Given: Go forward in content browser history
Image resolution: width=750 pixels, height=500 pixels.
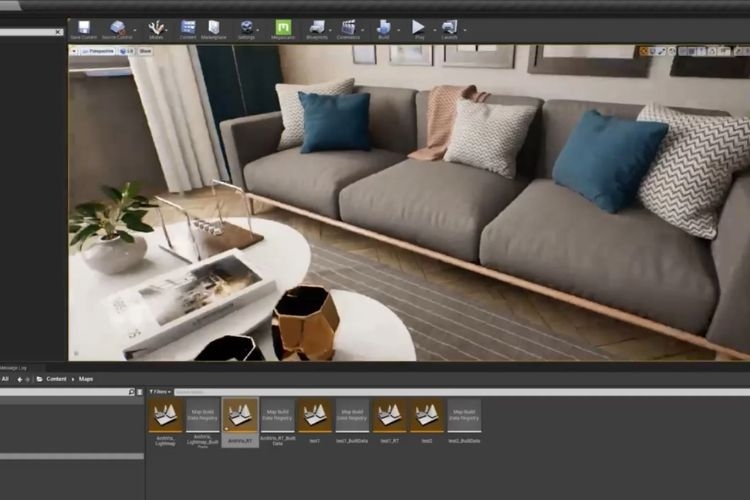Looking at the screenshot, I should (x=27, y=379).
